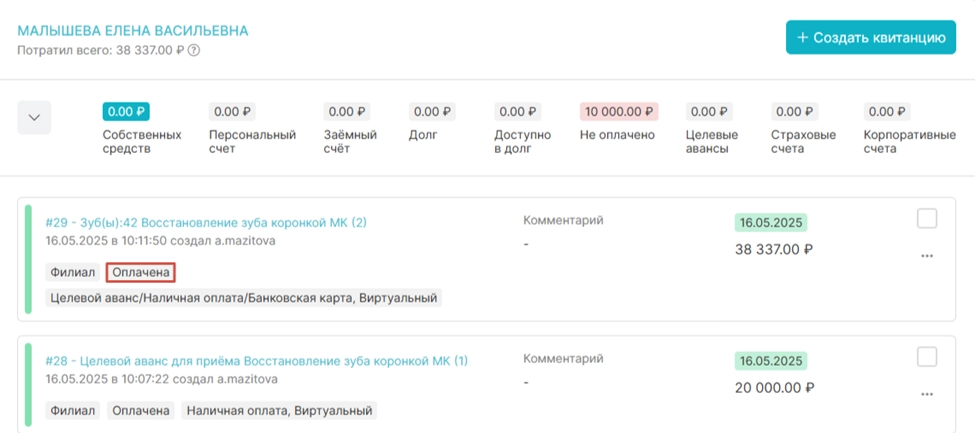Select checkbox for receipt #29
Screen dimensions: 975x433
[x=927, y=219]
